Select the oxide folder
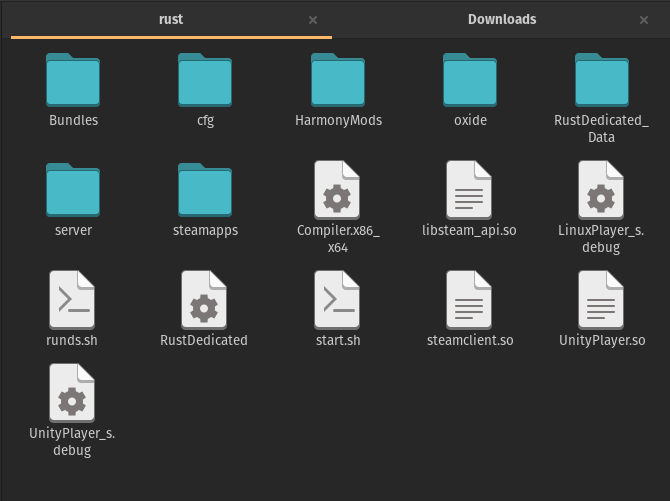670x501 pixels. [470, 81]
